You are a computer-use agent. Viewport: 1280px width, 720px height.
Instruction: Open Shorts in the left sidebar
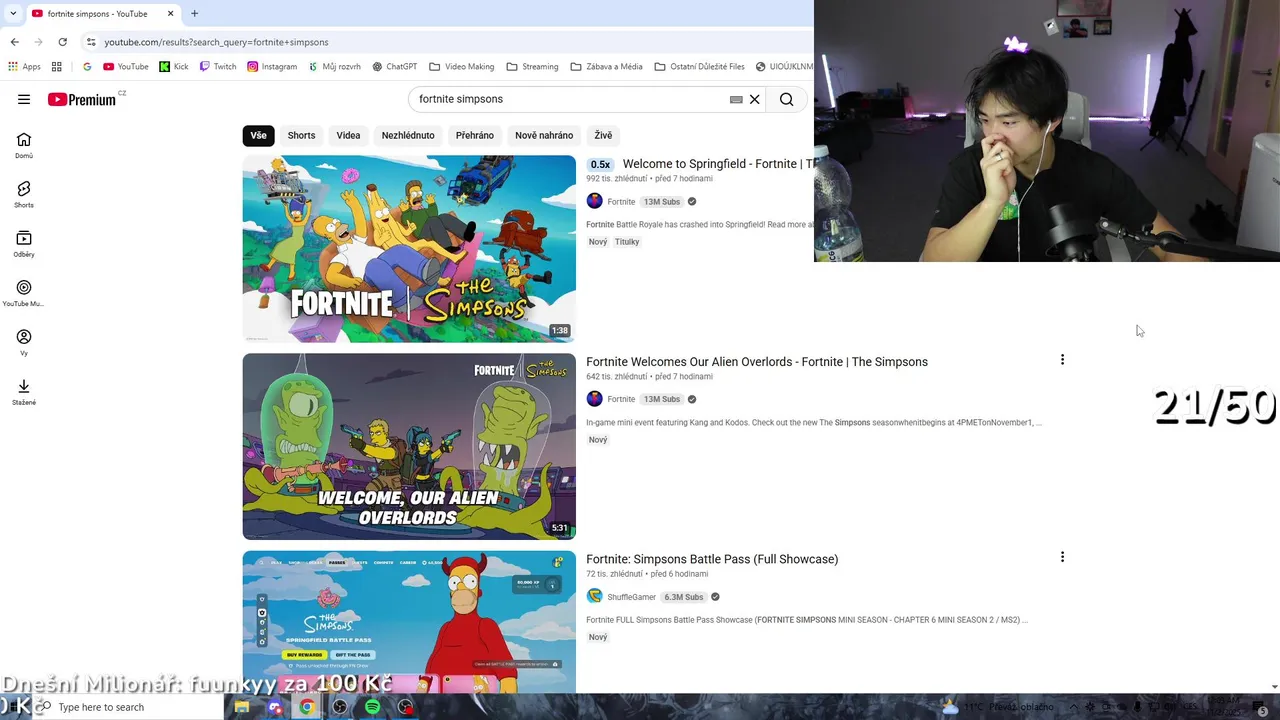[x=24, y=195]
